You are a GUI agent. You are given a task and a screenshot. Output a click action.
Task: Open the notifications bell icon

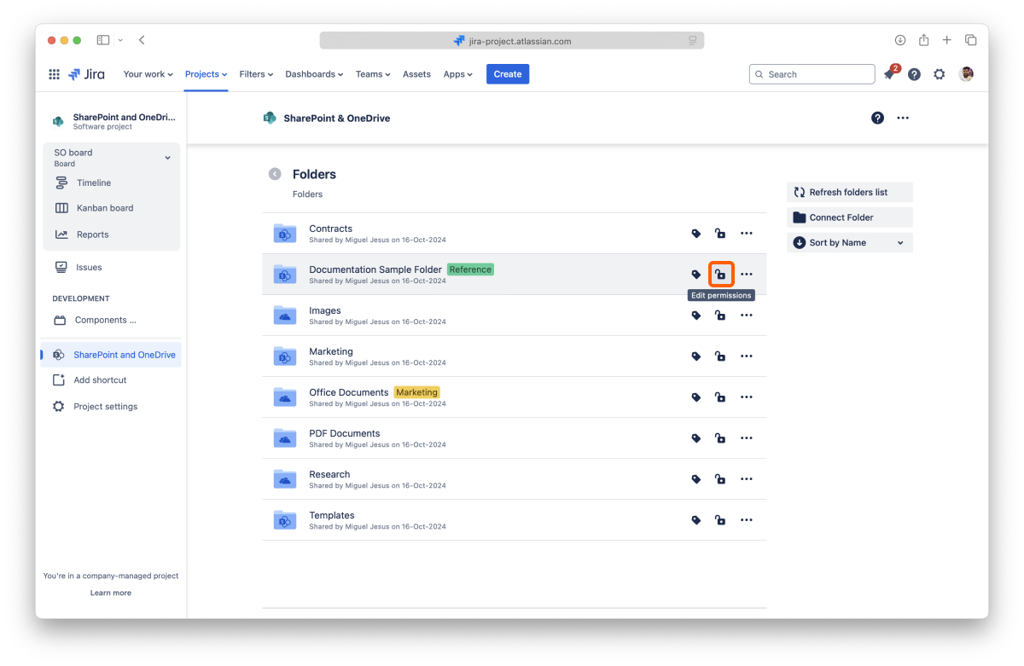tap(889, 75)
